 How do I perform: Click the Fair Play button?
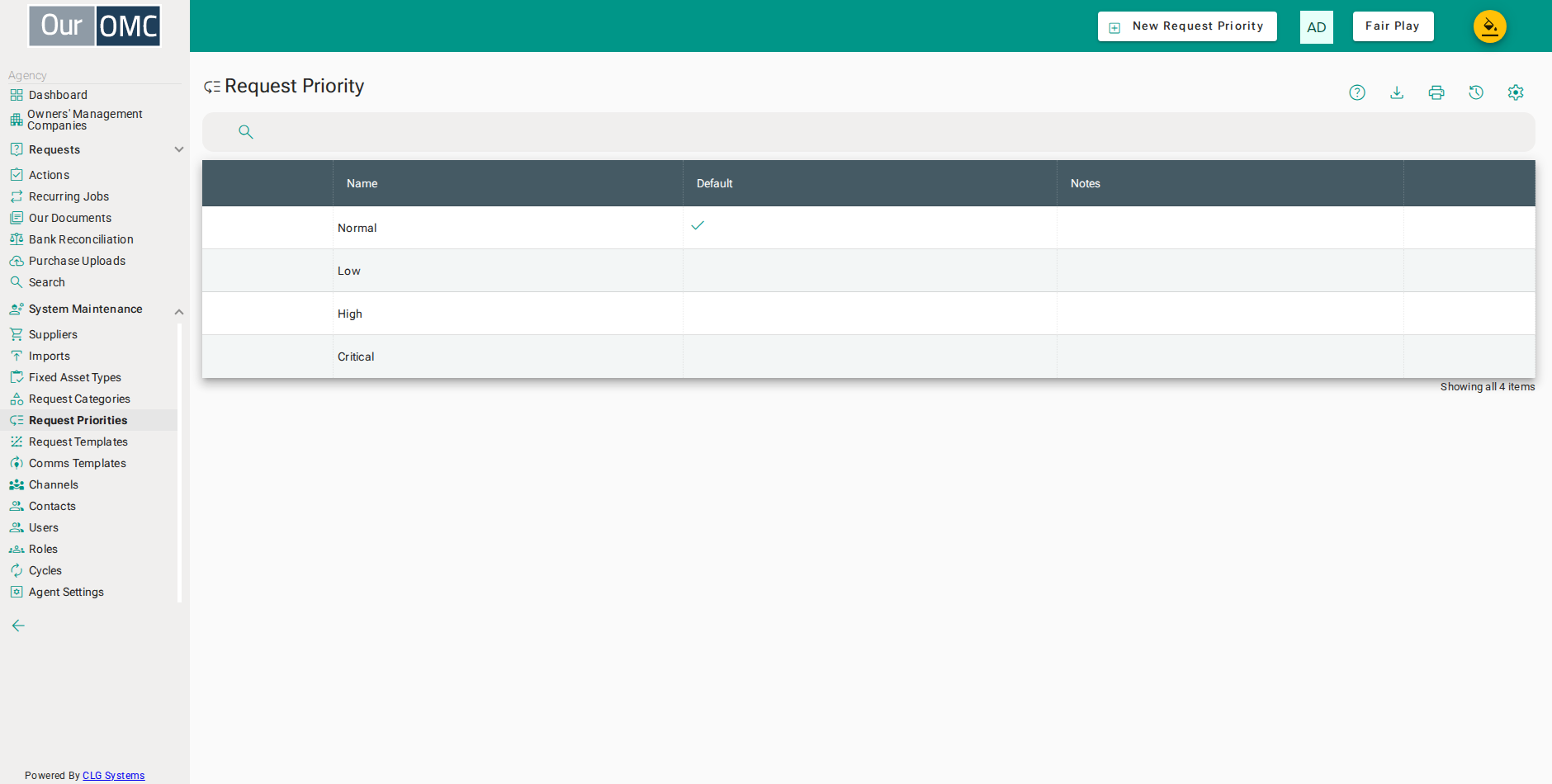(1393, 26)
